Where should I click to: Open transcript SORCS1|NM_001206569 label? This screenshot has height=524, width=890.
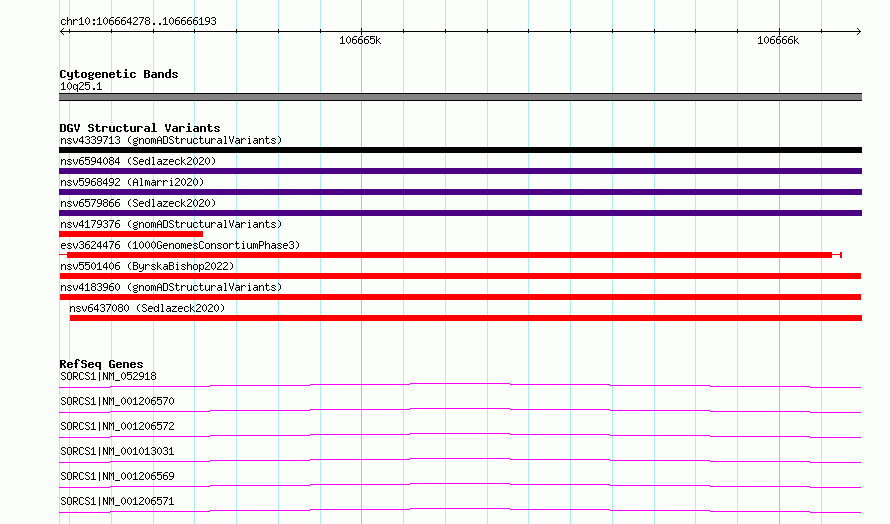tap(117, 476)
